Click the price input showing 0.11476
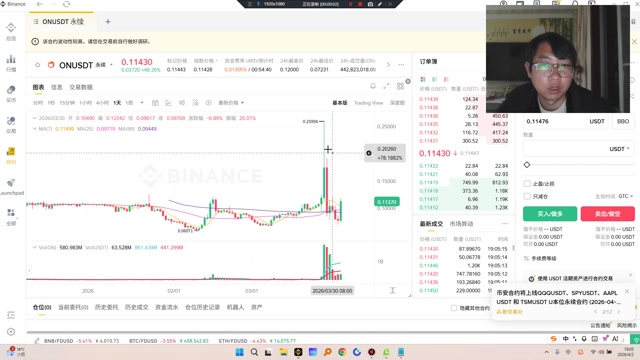Image resolution: width=640 pixels, height=360 pixels. [565, 121]
